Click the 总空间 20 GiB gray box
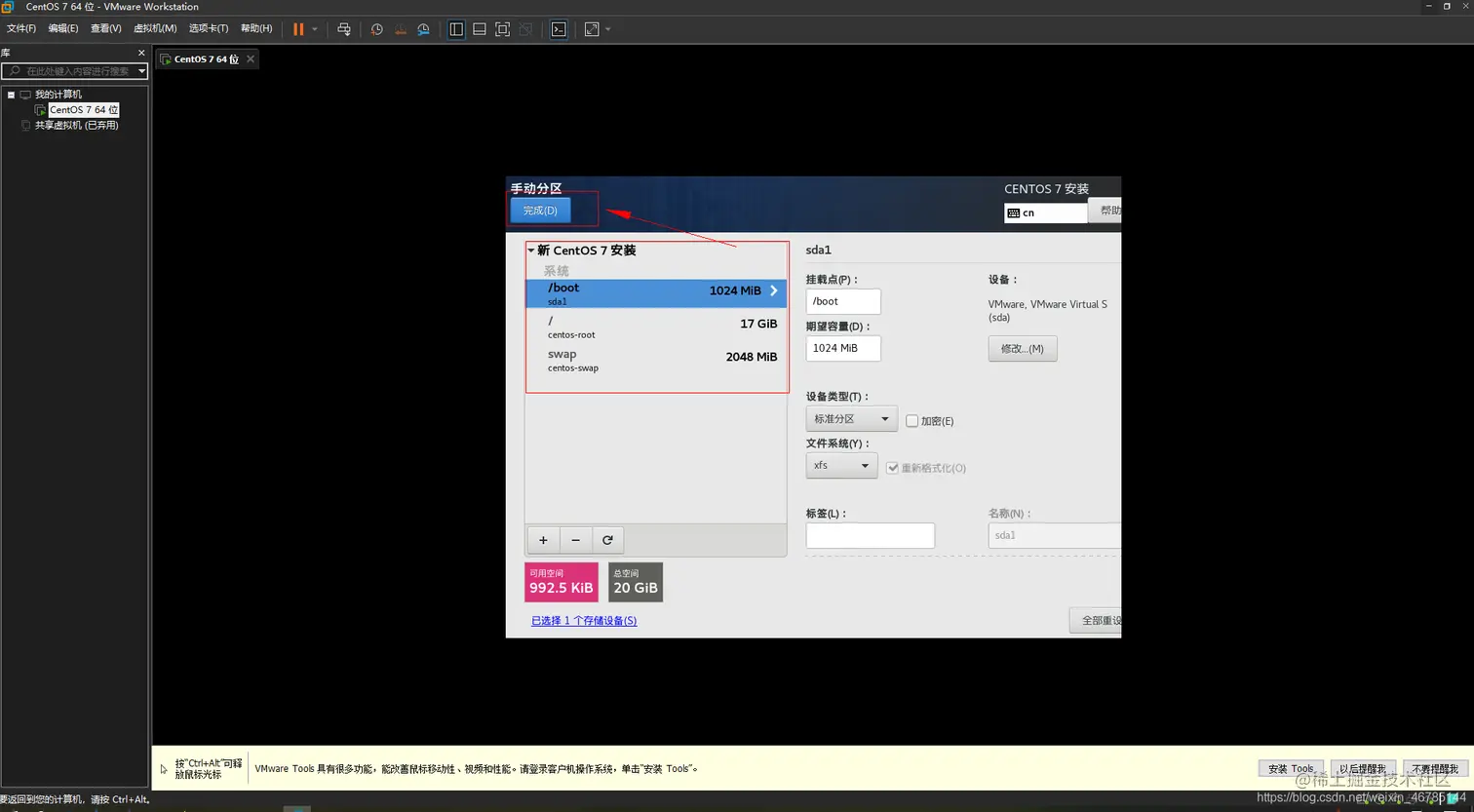Screen dimensions: 1474x812 636,582
